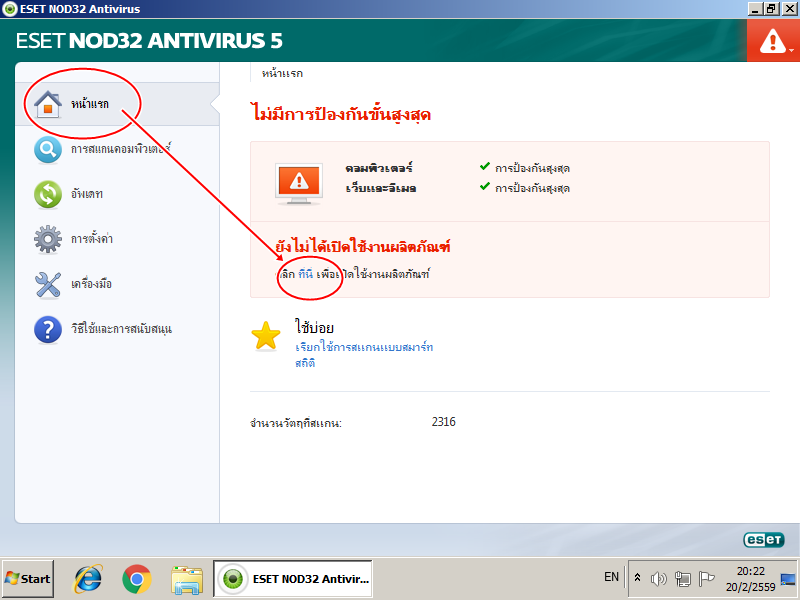Open the file explorer folder on taskbar
Viewport: 800px width, 600px height.
tap(187, 580)
